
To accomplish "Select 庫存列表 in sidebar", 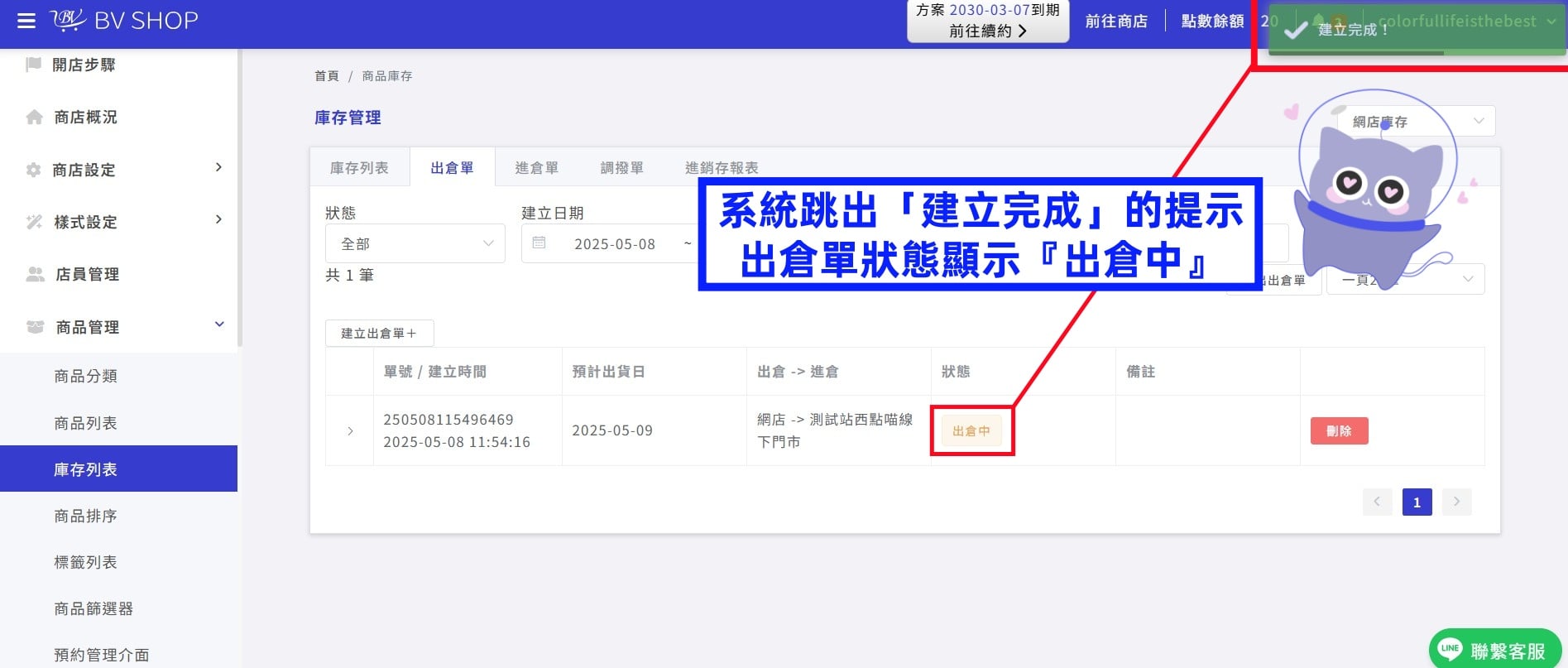I will [x=119, y=469].
